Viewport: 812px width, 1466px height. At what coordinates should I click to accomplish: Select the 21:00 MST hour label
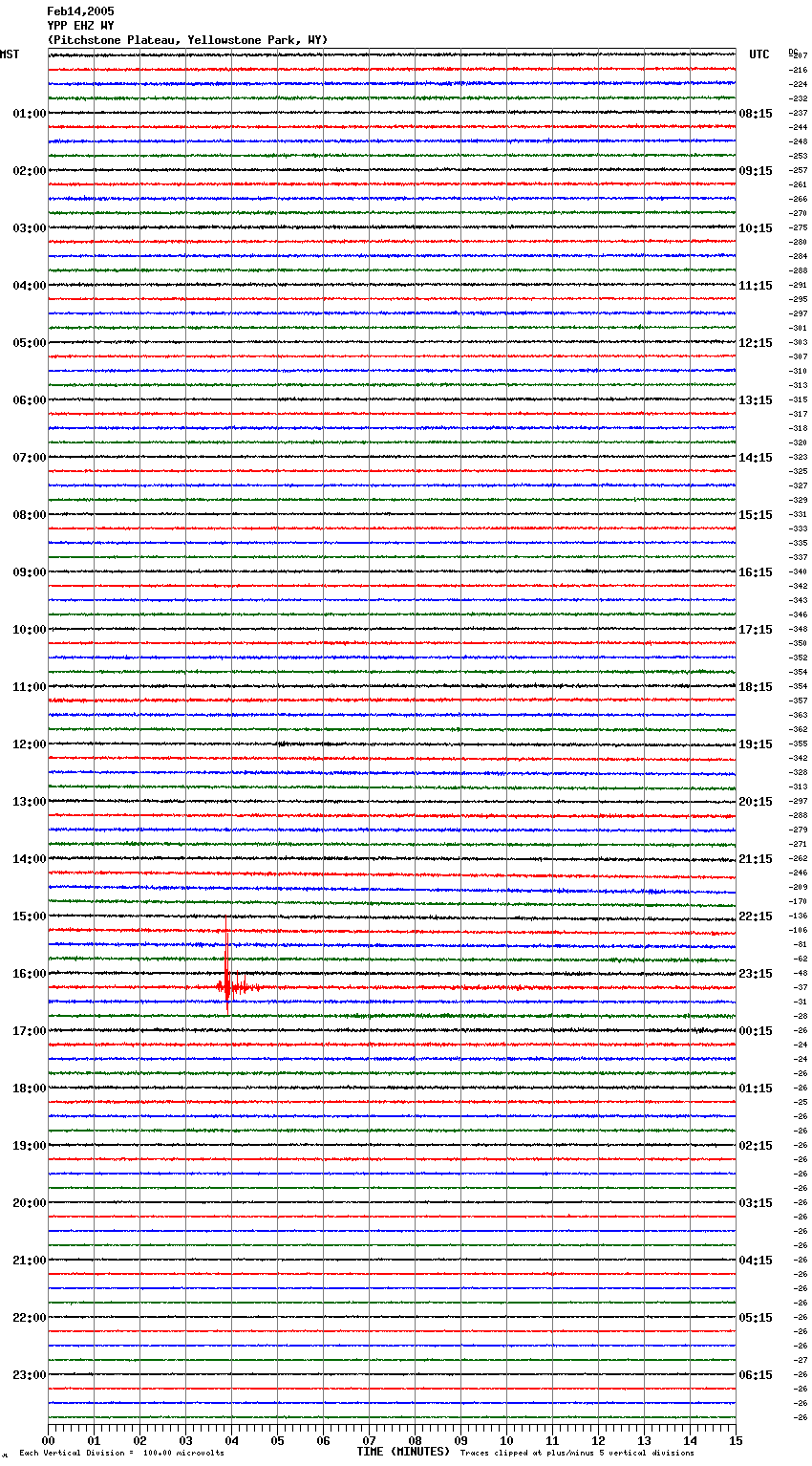[30, 1261]
